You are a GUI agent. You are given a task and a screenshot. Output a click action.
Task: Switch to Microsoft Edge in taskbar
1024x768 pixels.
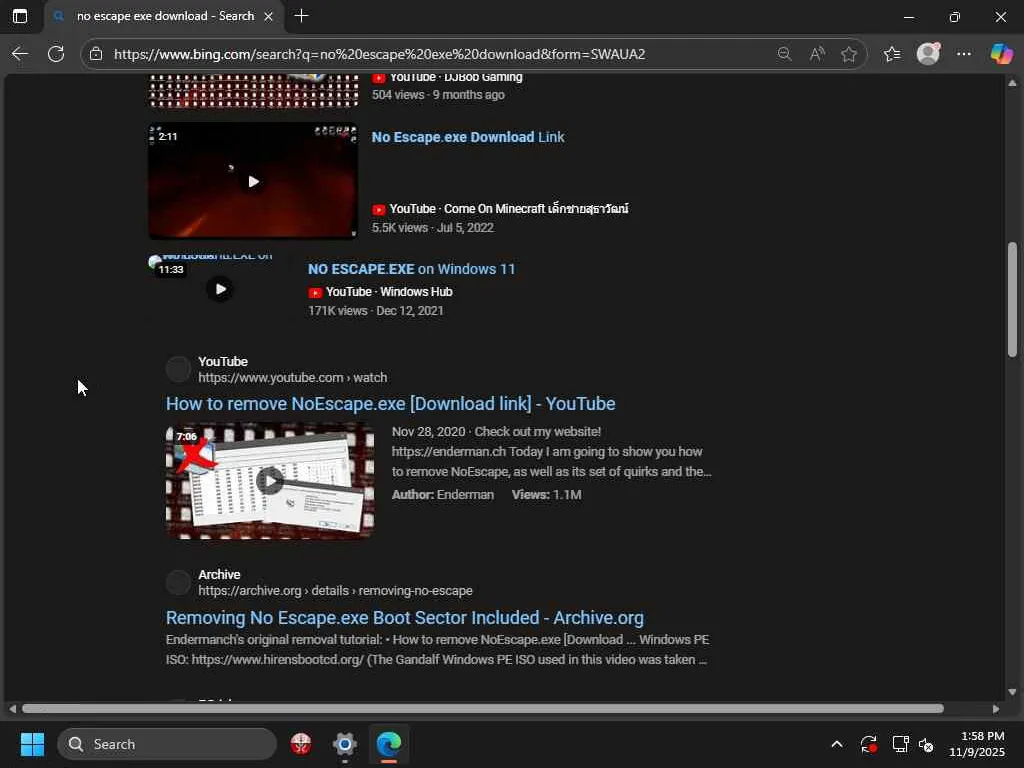click(x=389, y=744)
